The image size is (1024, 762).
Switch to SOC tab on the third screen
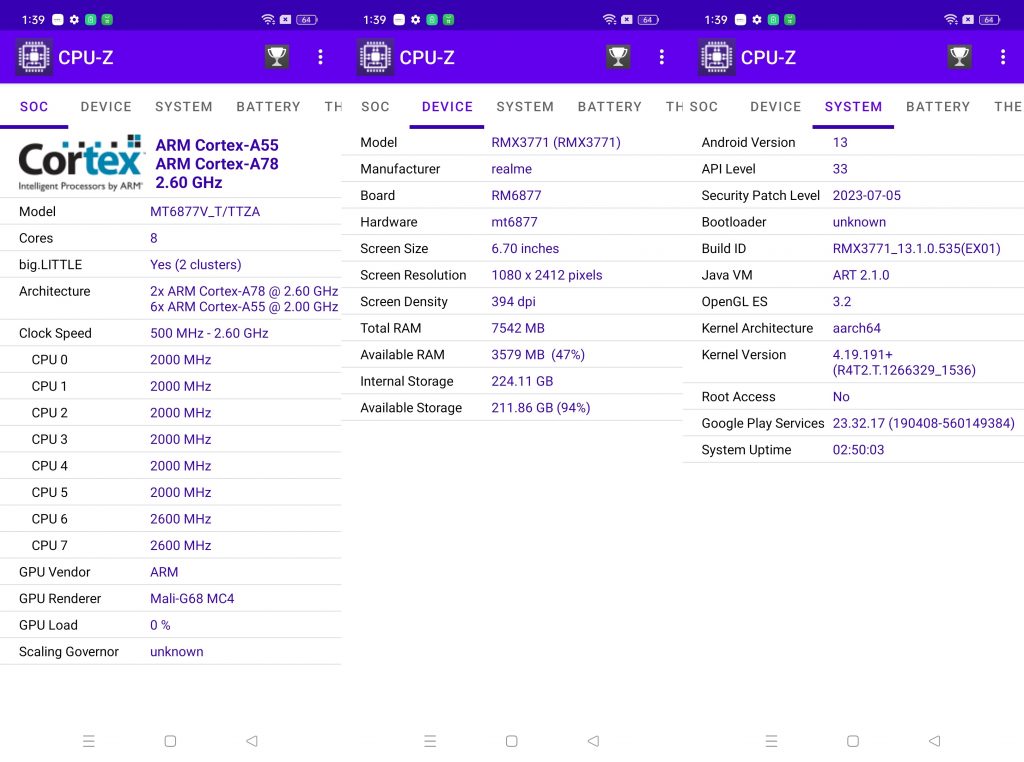tap(703, 106)
